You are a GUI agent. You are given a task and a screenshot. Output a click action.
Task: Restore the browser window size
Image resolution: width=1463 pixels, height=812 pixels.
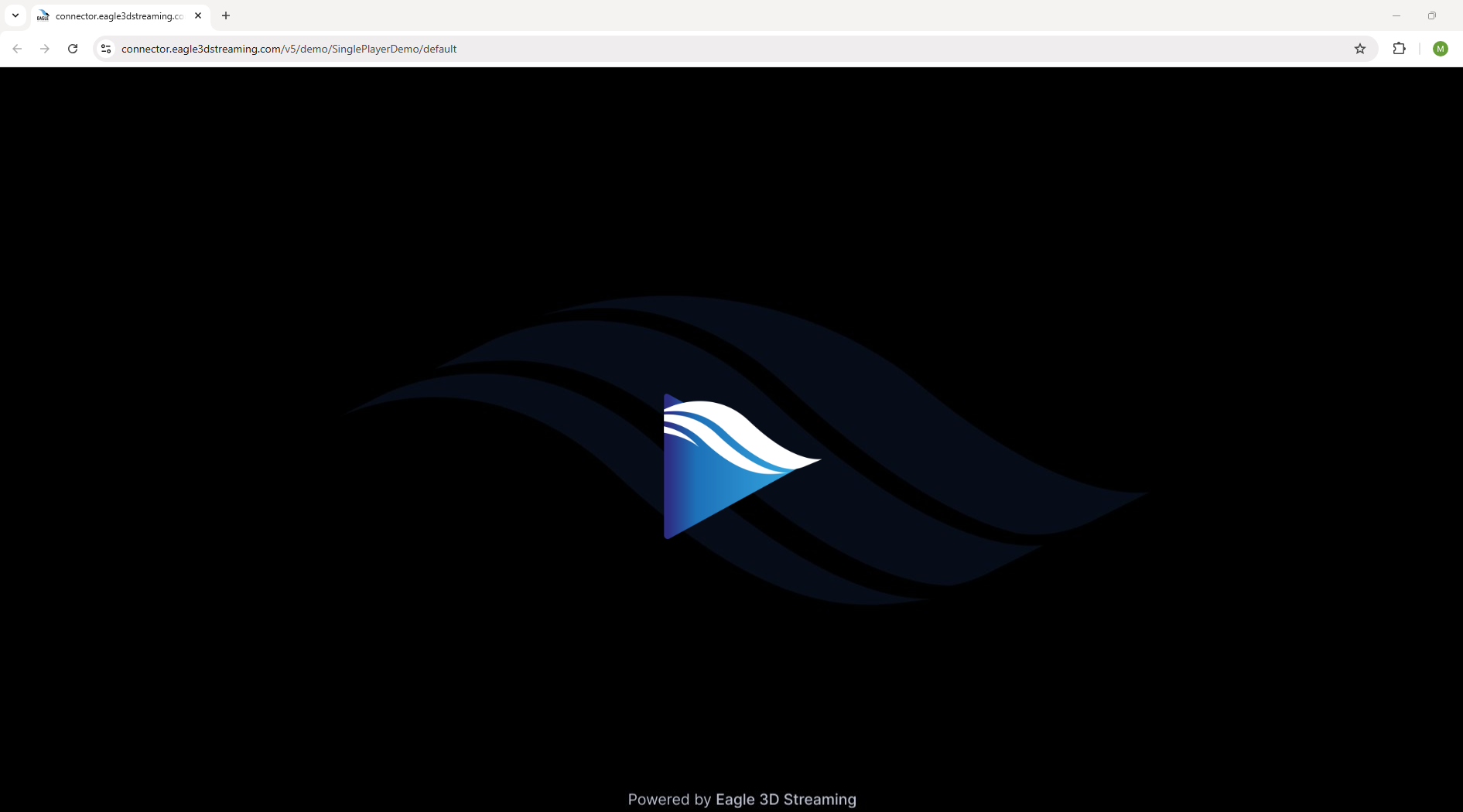[1431, 15]
